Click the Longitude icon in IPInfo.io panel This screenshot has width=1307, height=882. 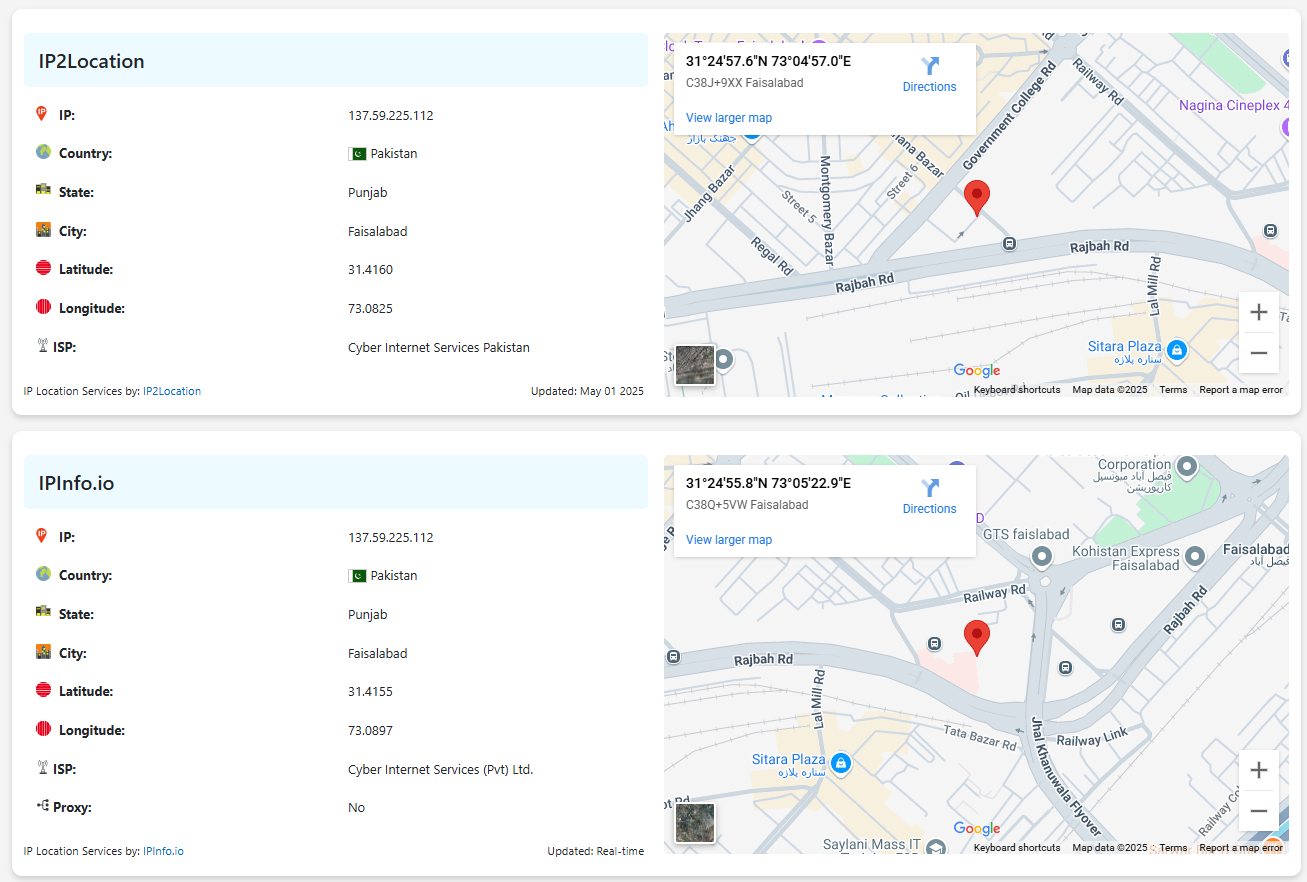43,729
